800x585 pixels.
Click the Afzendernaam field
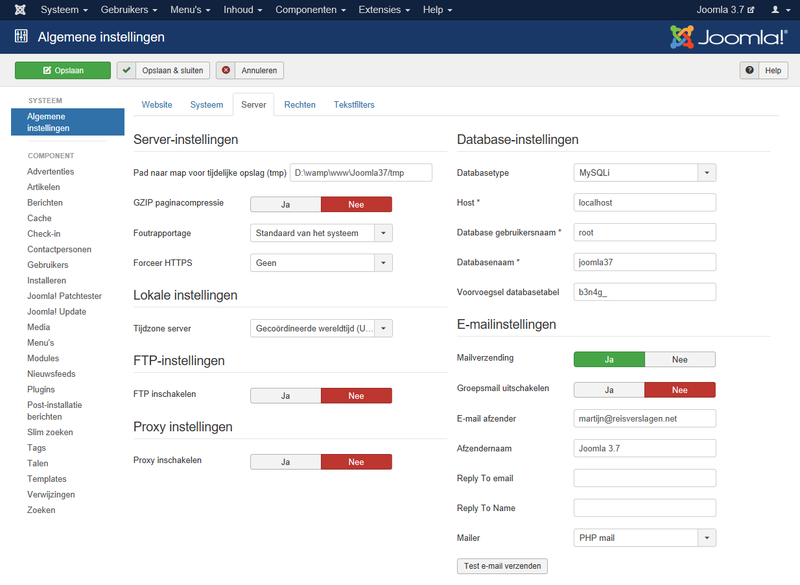click(645, 448)
